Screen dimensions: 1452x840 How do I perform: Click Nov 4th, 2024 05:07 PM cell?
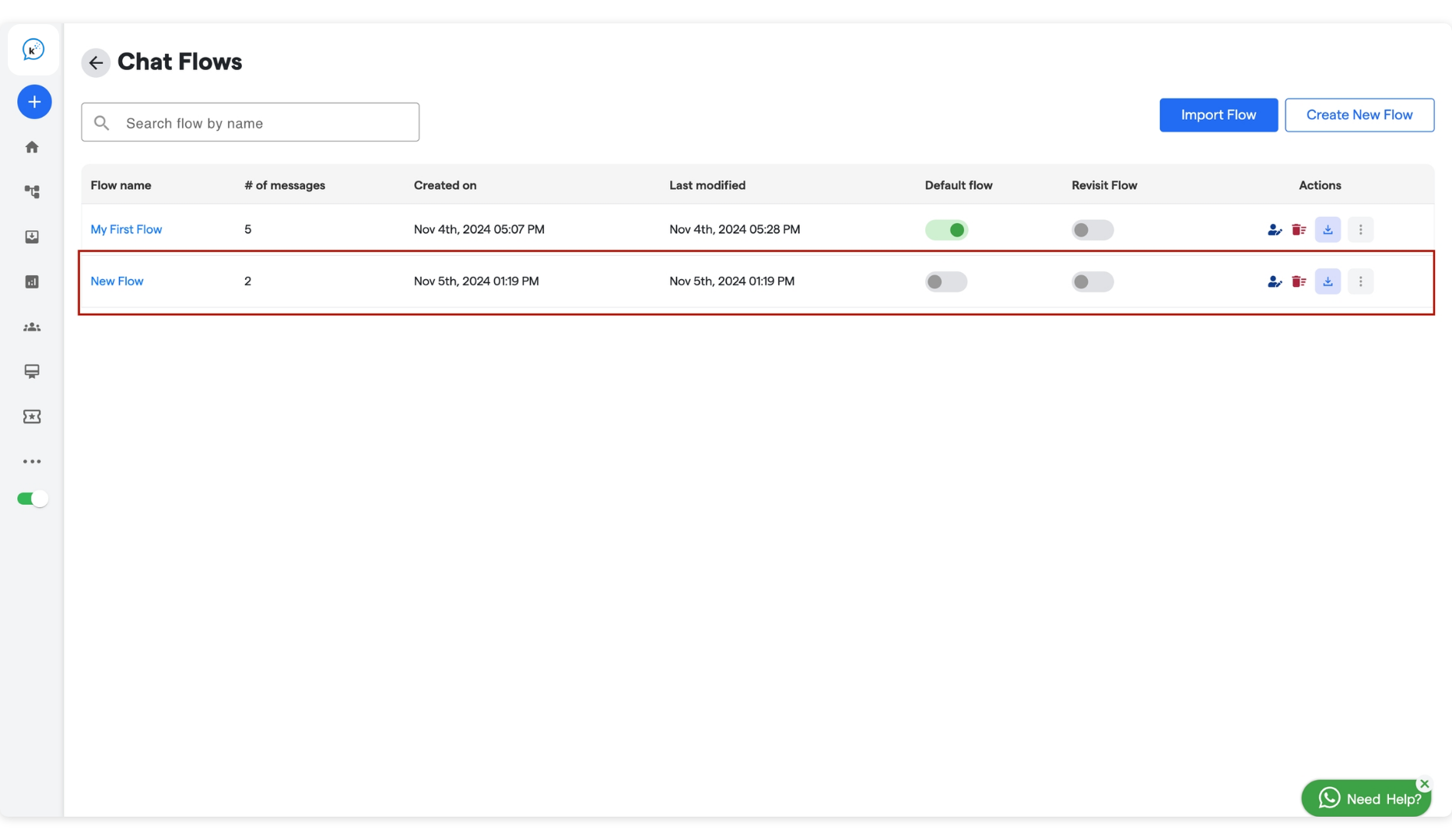pyautogui.click(x=479, y=229)
